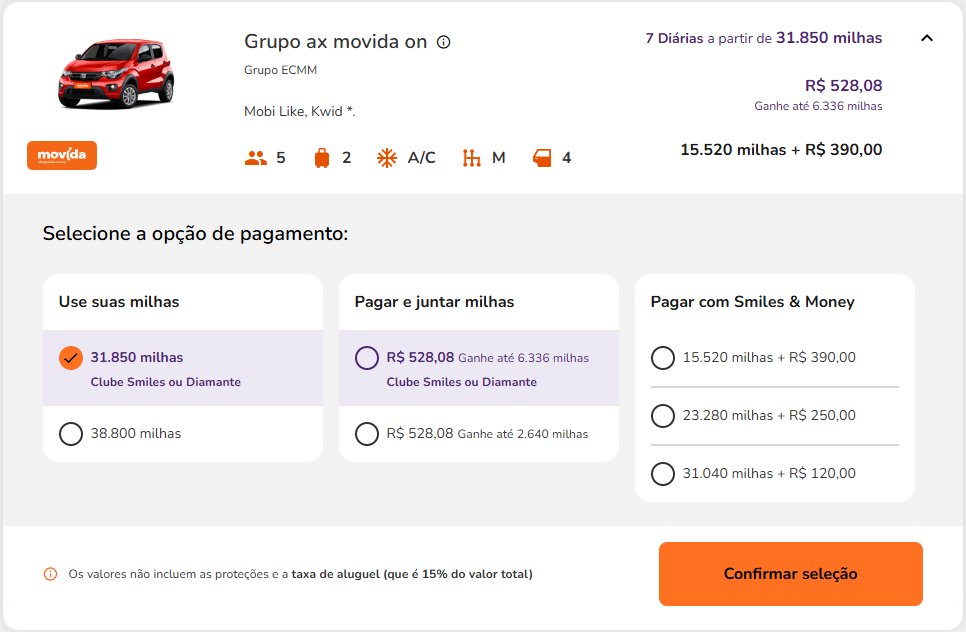Screen dimensions: 966x632
Task: Select R$ 528,08 Ganhe até 2.640 milhas option
Action: [367, 434]
